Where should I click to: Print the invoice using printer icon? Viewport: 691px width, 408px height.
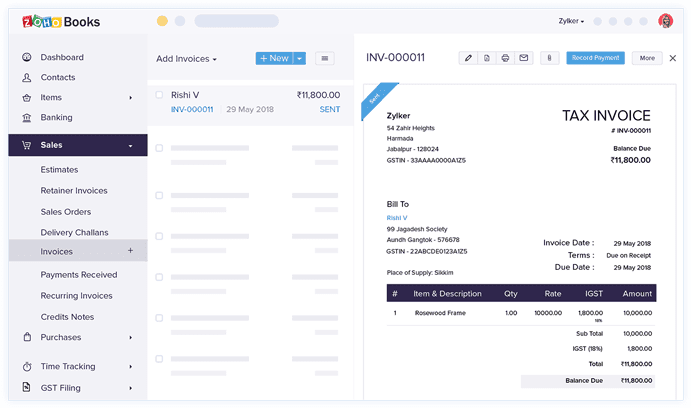pos(505,58)
